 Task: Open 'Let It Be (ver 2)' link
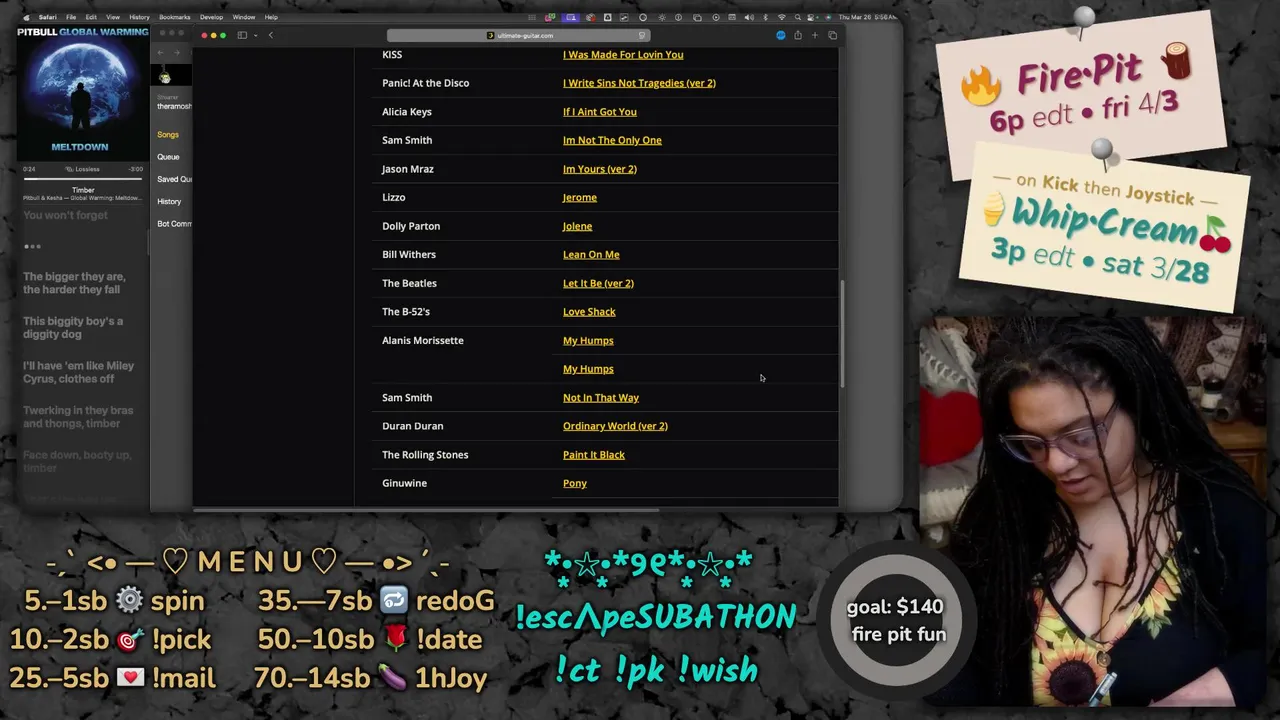598,283
